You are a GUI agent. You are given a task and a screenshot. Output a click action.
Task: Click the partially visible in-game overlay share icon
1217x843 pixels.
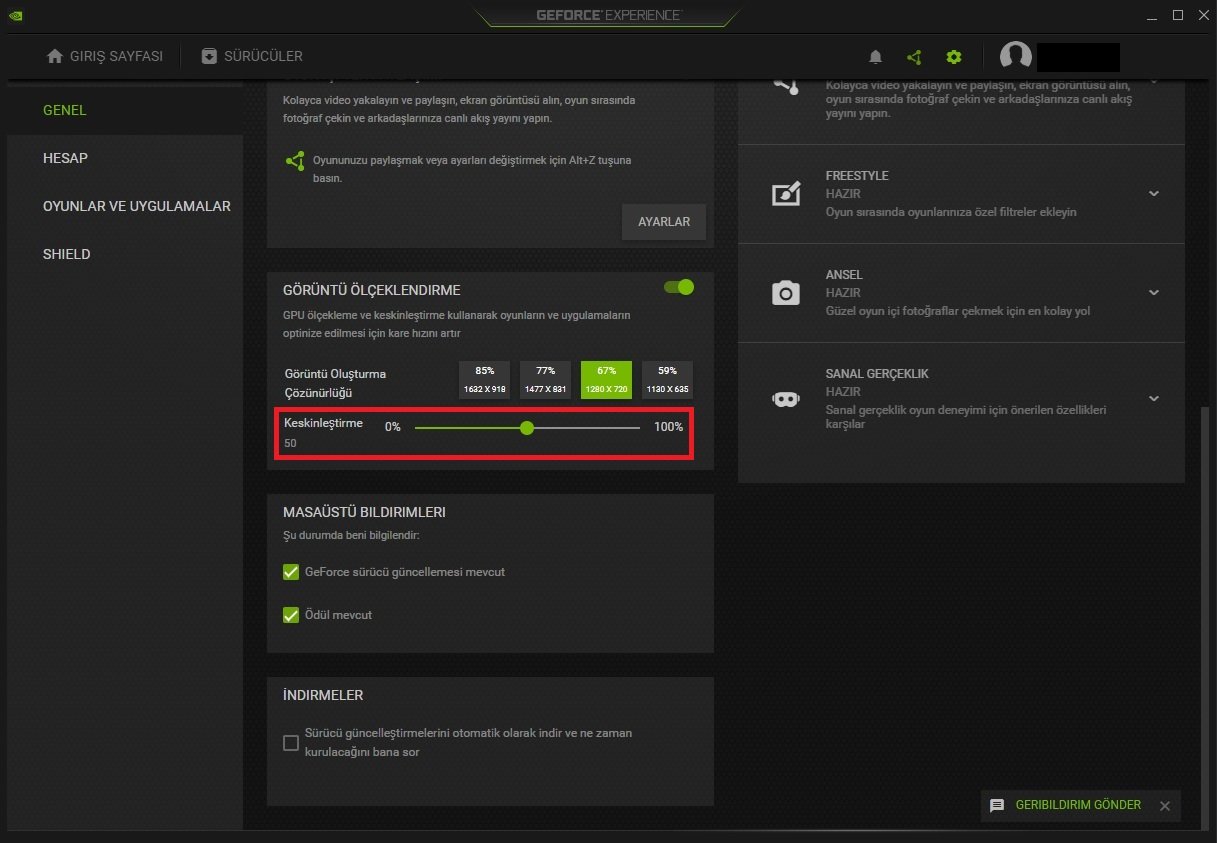[x=786, y=86]
